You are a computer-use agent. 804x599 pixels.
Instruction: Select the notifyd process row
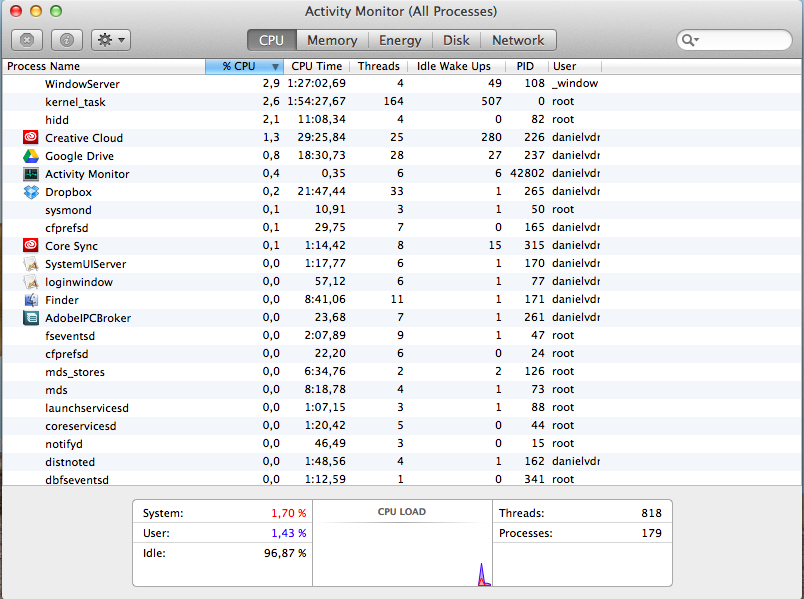coord(402,444)
